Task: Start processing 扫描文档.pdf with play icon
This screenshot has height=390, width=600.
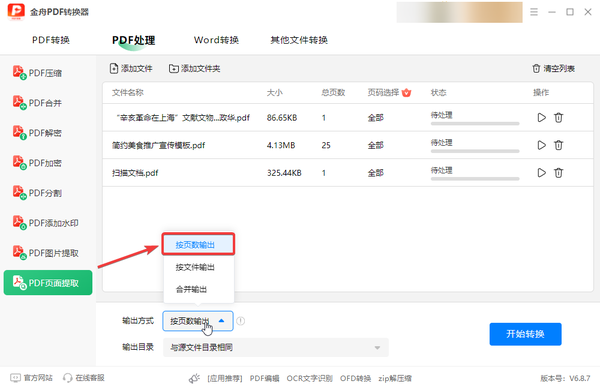Action: click(541, 173)
